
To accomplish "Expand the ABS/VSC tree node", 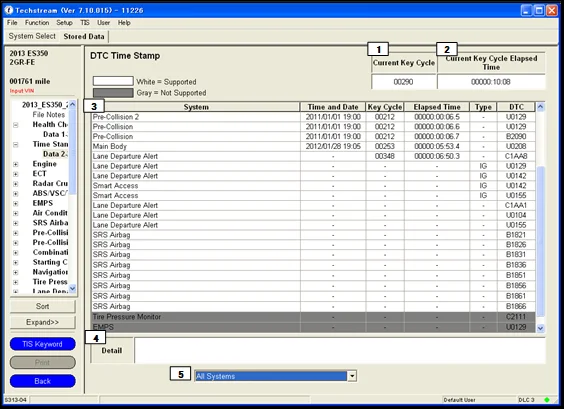I will tap(15, 194).
